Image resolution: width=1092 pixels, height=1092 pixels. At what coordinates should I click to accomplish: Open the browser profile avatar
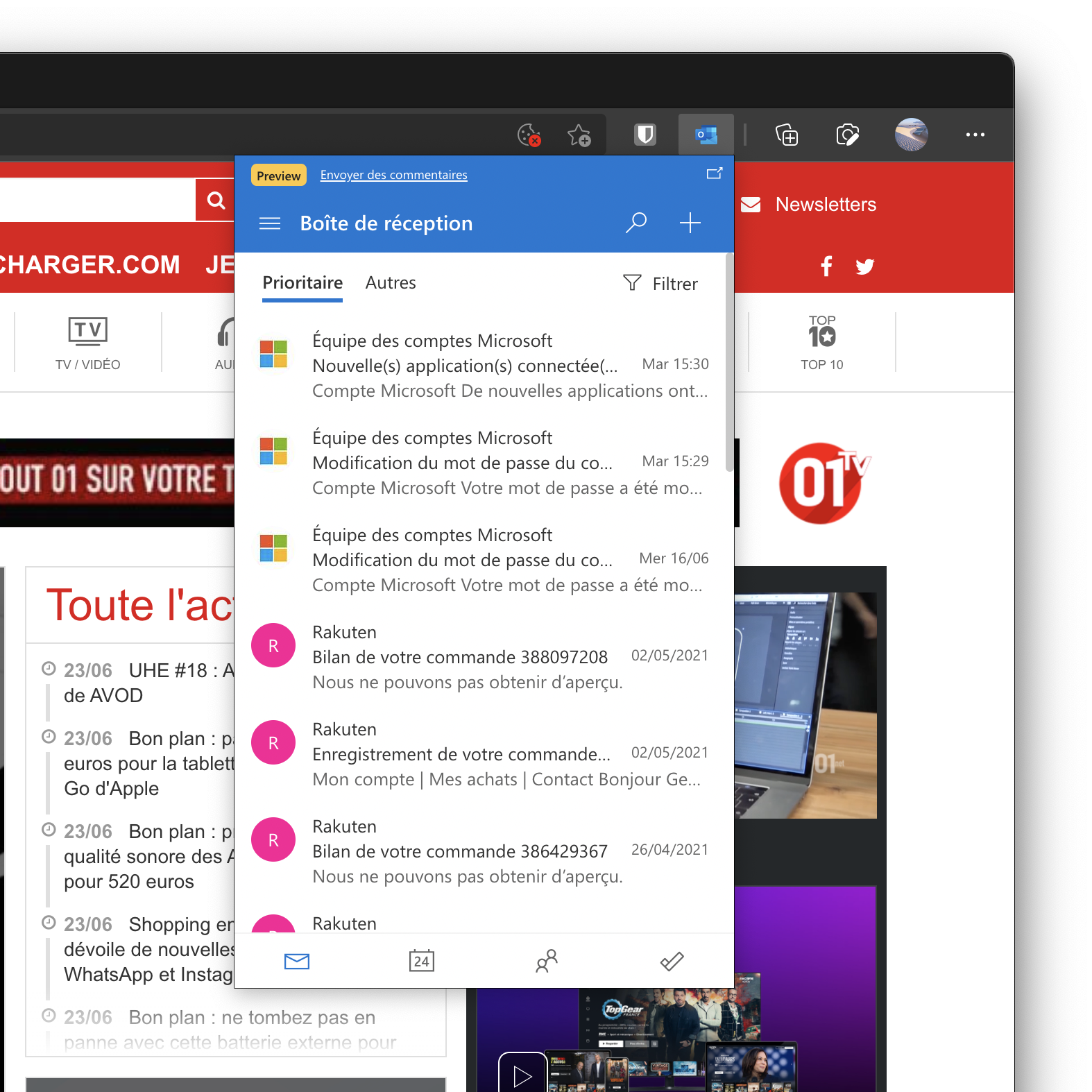tap(911, 135)
